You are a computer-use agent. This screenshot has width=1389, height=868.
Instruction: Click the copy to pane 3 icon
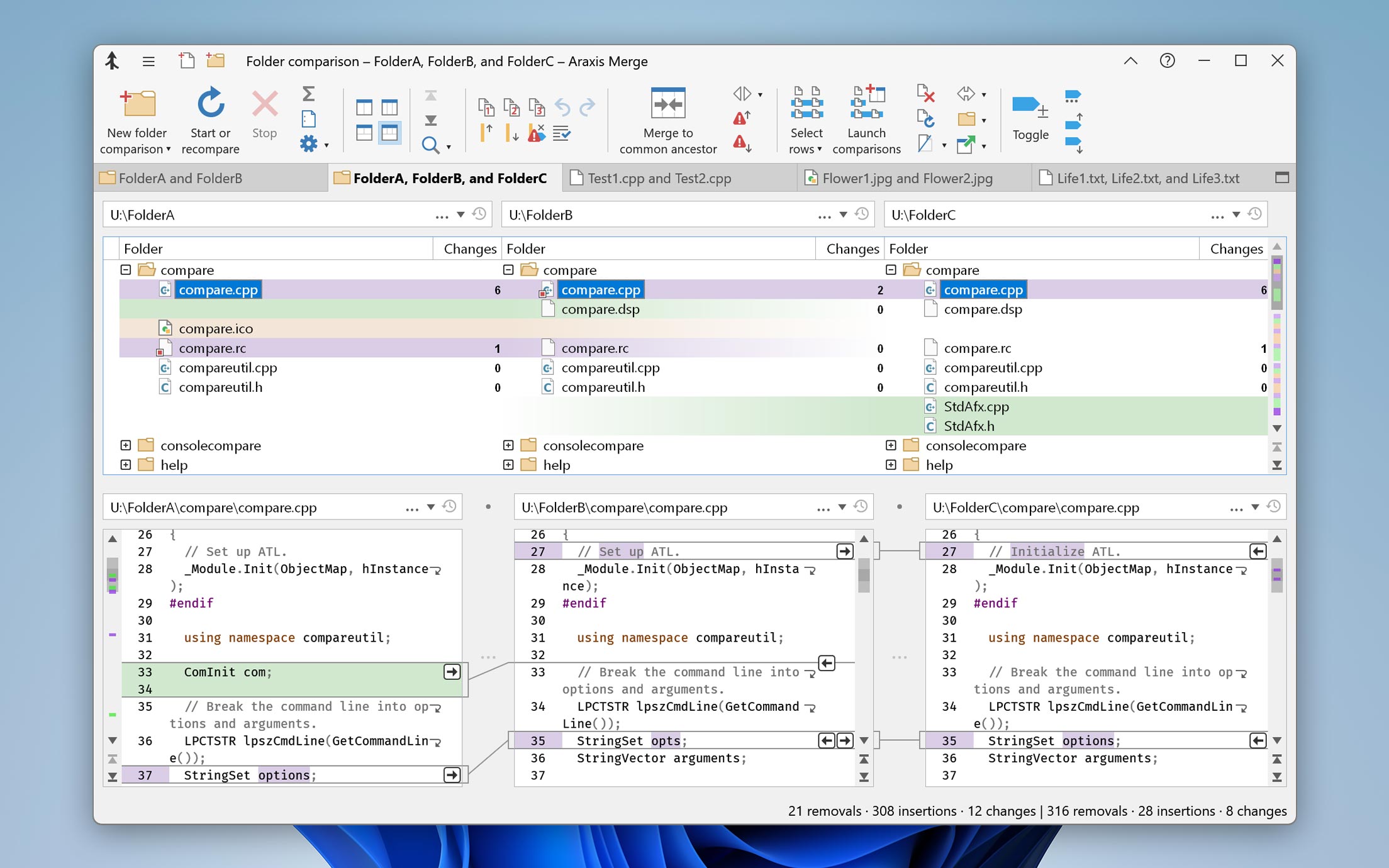click(x=537, y=108)
